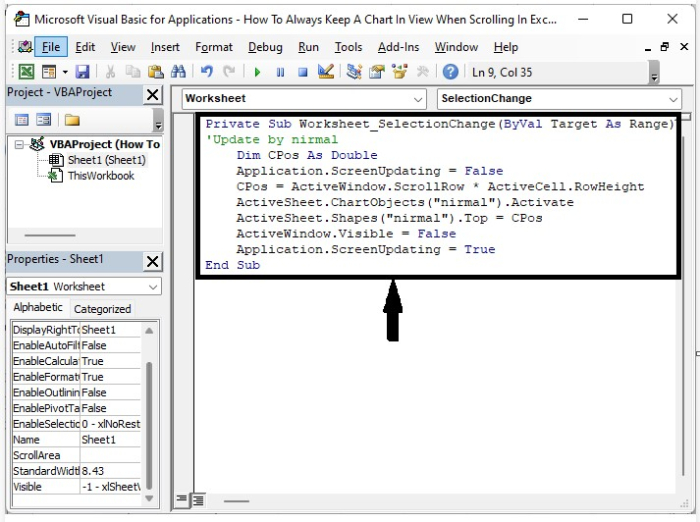Viewport: 700px width, 522px height.
Task: Click the Insert UserForm toolbar icon
Action: coord(49,72)
